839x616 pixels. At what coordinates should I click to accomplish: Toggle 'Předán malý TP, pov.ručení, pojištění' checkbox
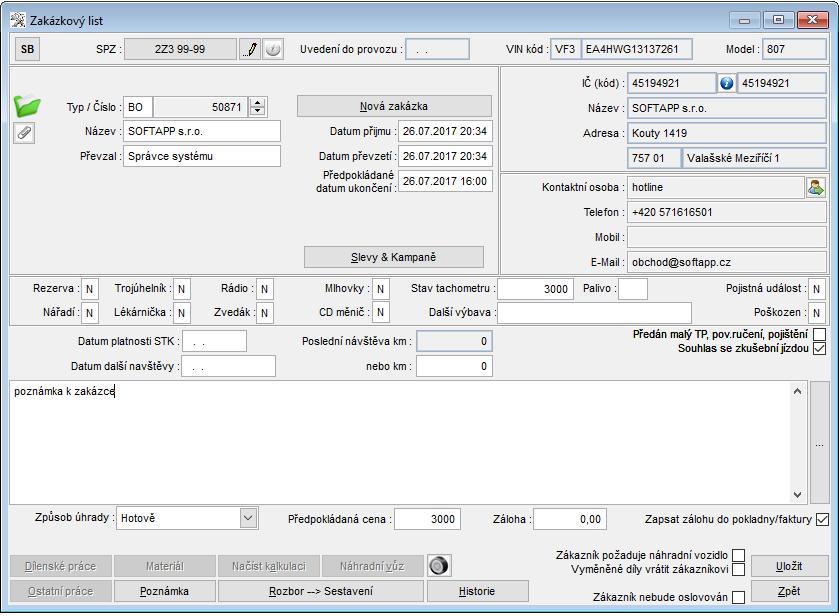[x=819, y=334]
